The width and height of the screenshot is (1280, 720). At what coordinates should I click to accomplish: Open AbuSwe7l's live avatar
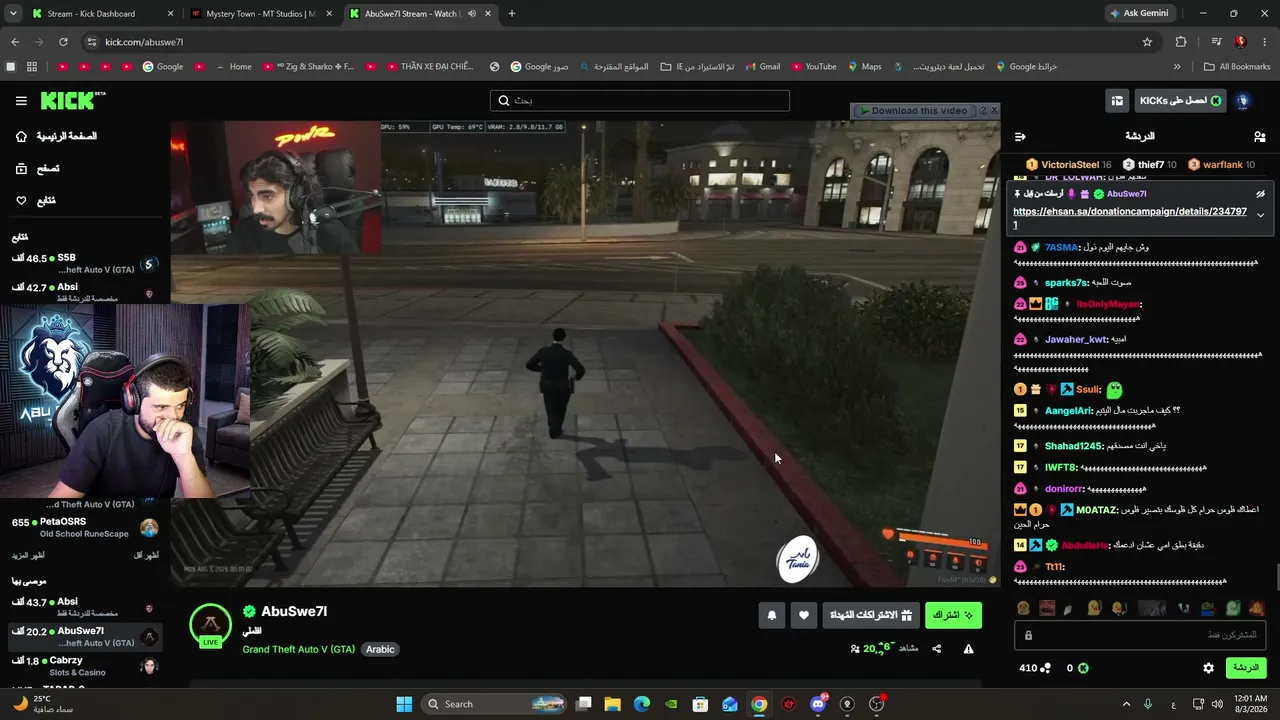pyautogui.click(x=210, y=626)
